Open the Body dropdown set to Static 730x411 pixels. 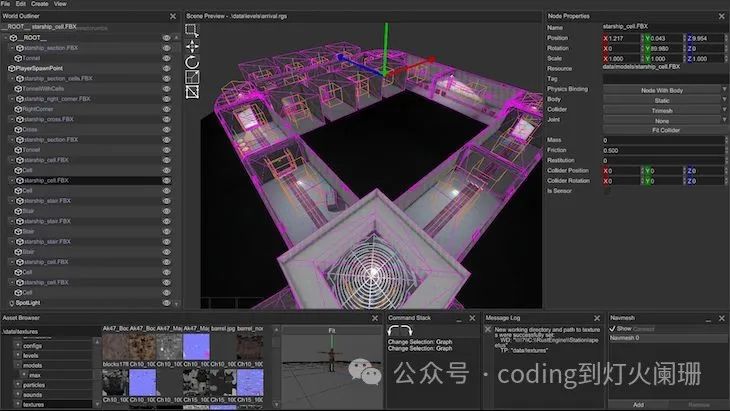tap(662, 100)
